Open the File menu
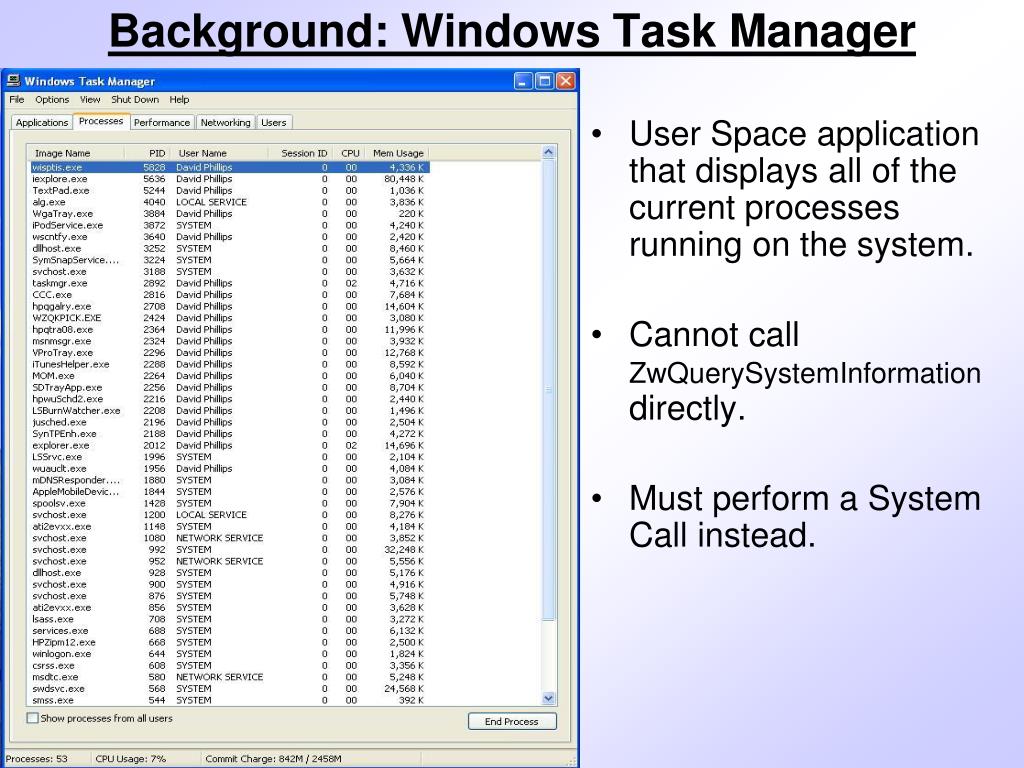 coord(17,99)
